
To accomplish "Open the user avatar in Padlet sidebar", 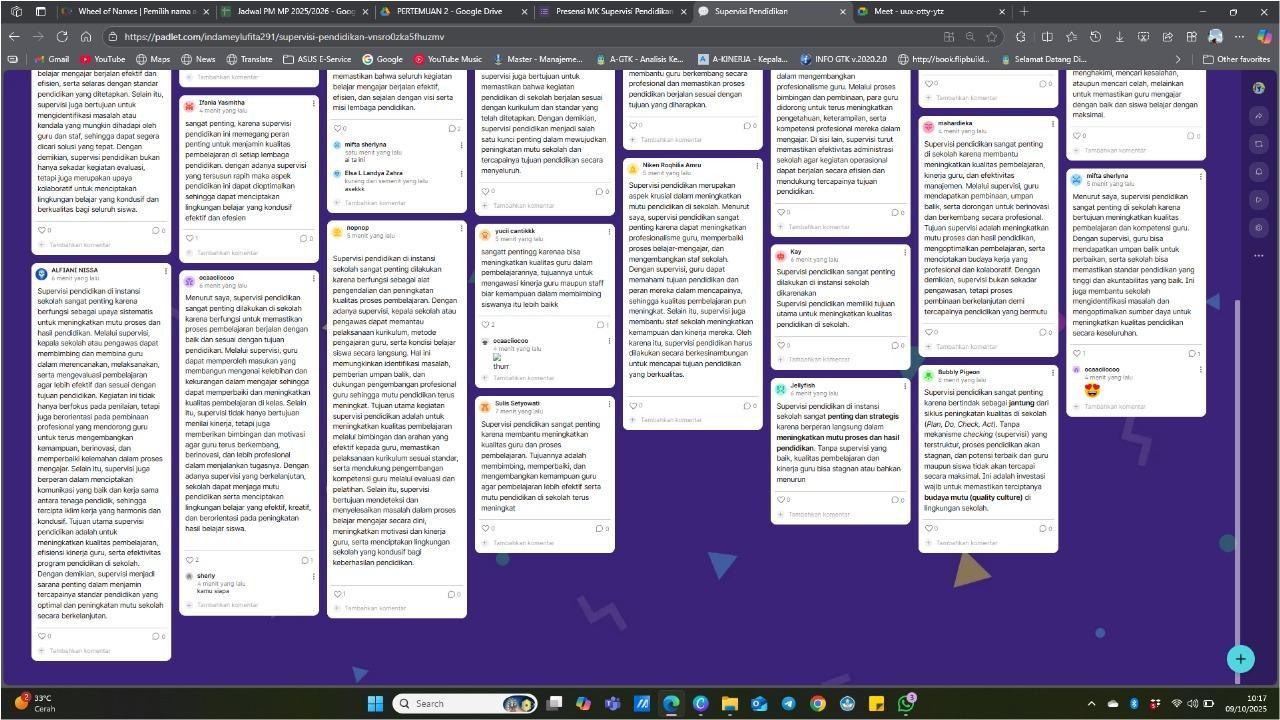I will [1259, 88].
